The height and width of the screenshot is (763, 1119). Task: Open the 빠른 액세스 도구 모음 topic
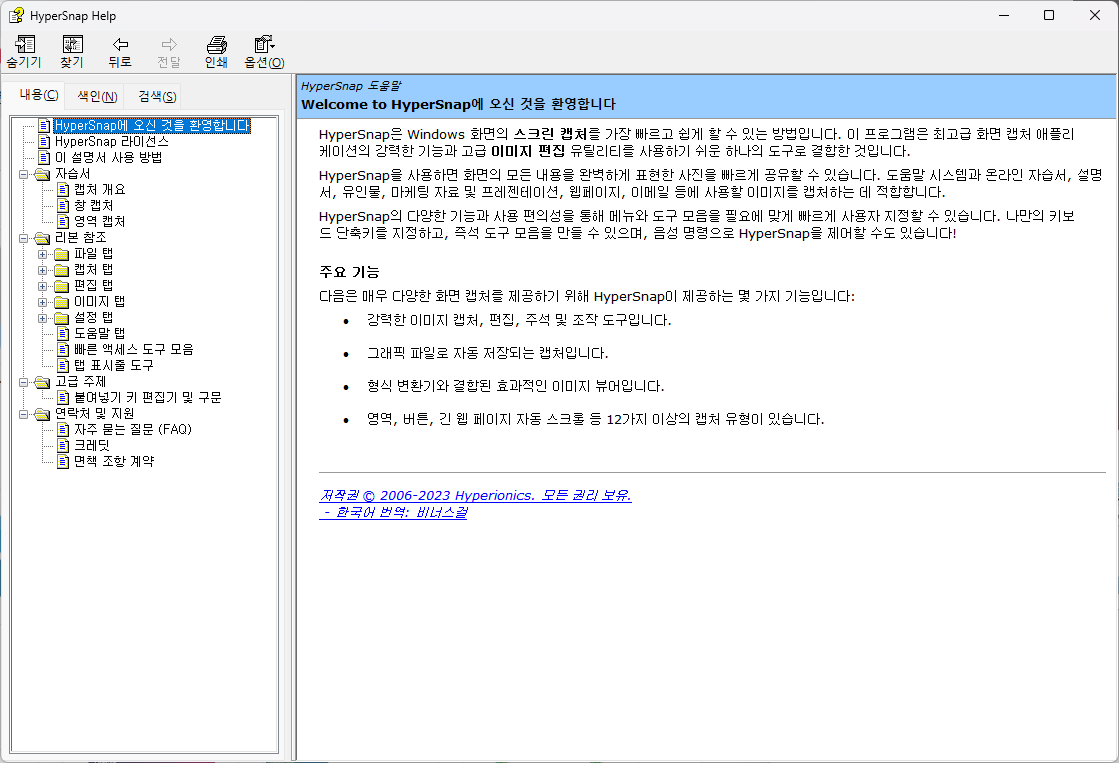click(134, 349)
